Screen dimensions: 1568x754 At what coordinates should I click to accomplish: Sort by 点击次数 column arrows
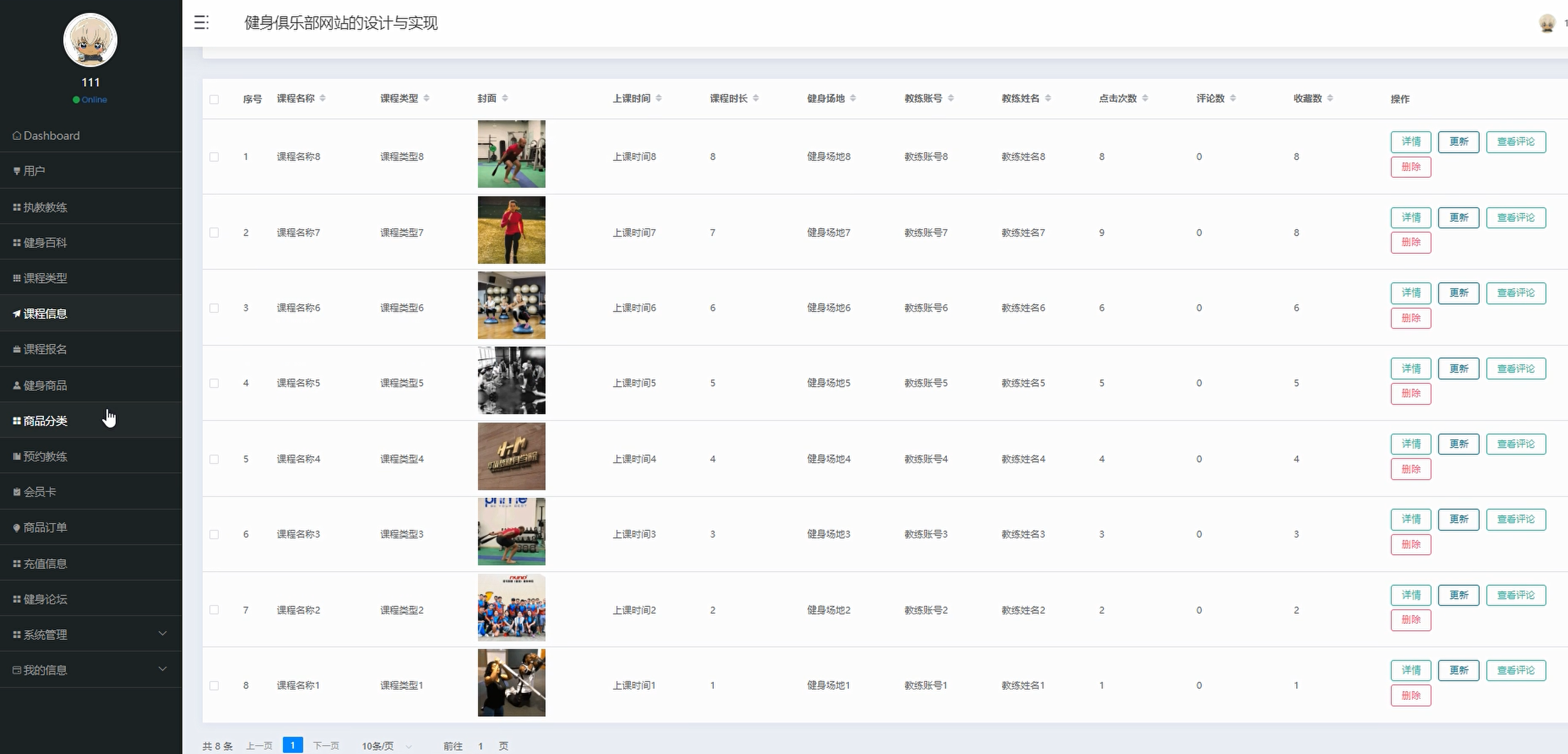click(x=1145, y=98)
